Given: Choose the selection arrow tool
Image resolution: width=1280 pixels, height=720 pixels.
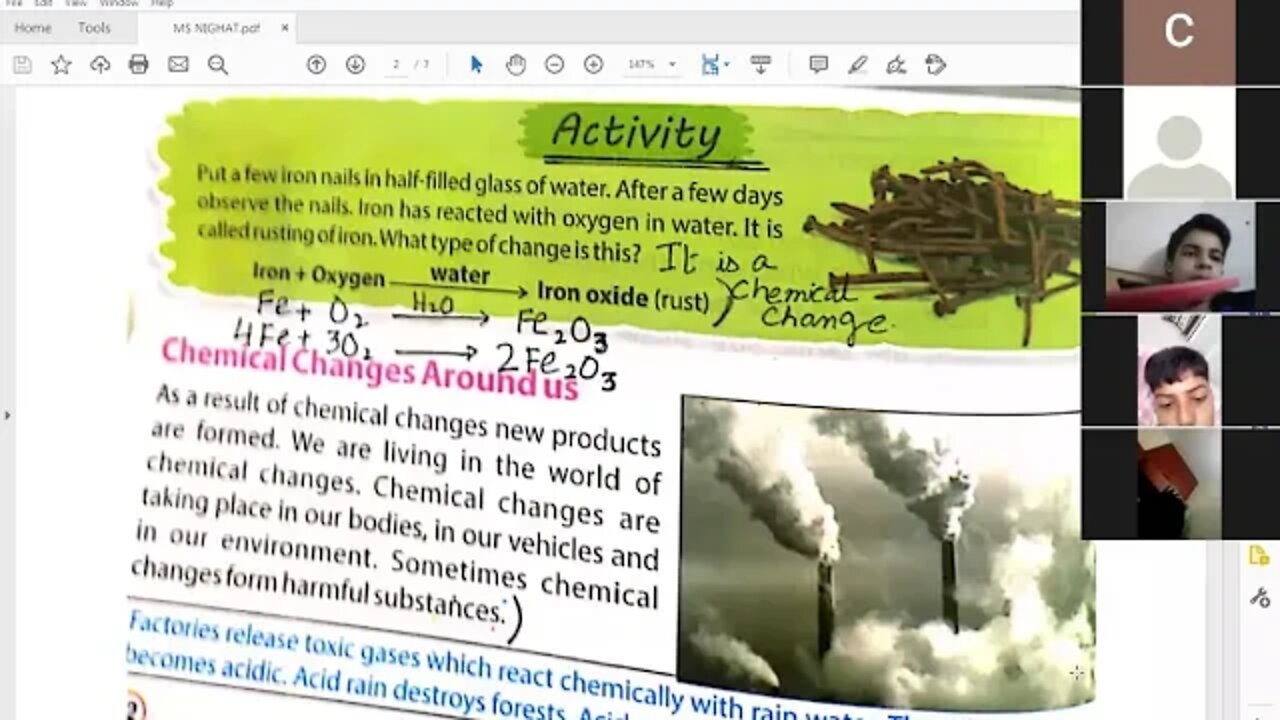Looking at the screenshot, I should [476, 65].
